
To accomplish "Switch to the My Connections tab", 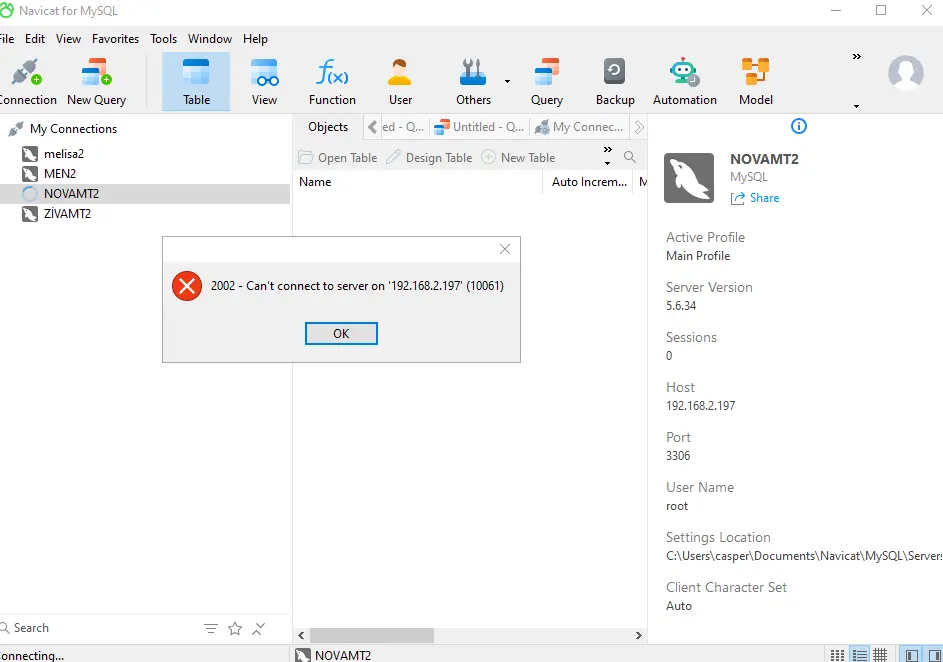I will 579,127.
